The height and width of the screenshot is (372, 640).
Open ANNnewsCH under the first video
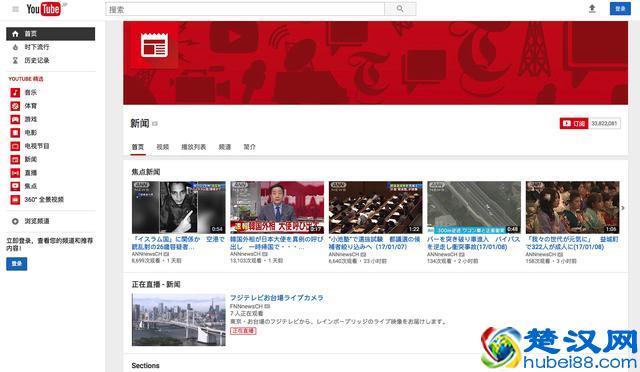147,254
